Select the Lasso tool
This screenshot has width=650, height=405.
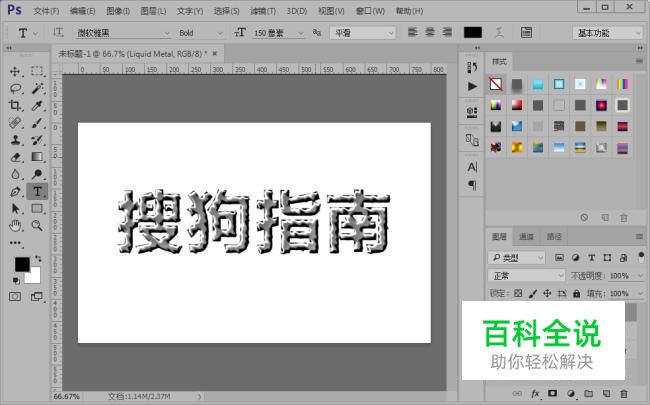[x=15, y=88]
